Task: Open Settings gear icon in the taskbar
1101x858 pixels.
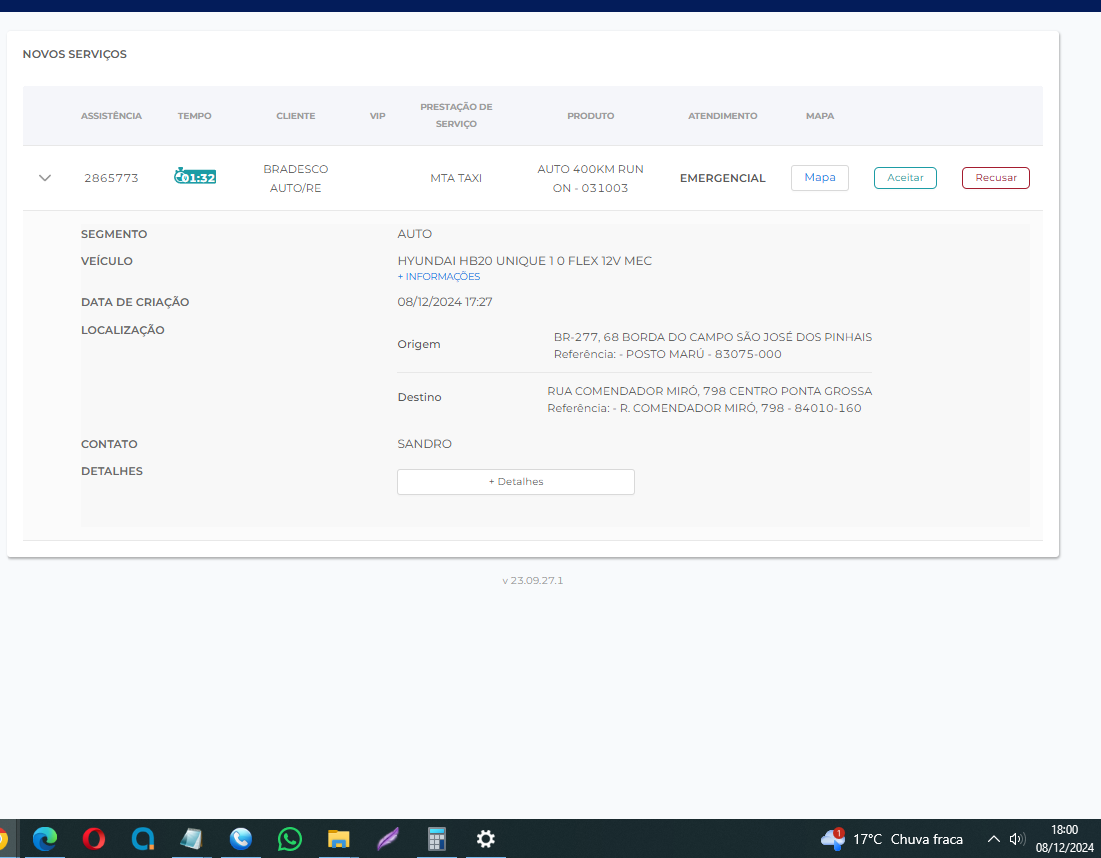Action: (486, 839)
